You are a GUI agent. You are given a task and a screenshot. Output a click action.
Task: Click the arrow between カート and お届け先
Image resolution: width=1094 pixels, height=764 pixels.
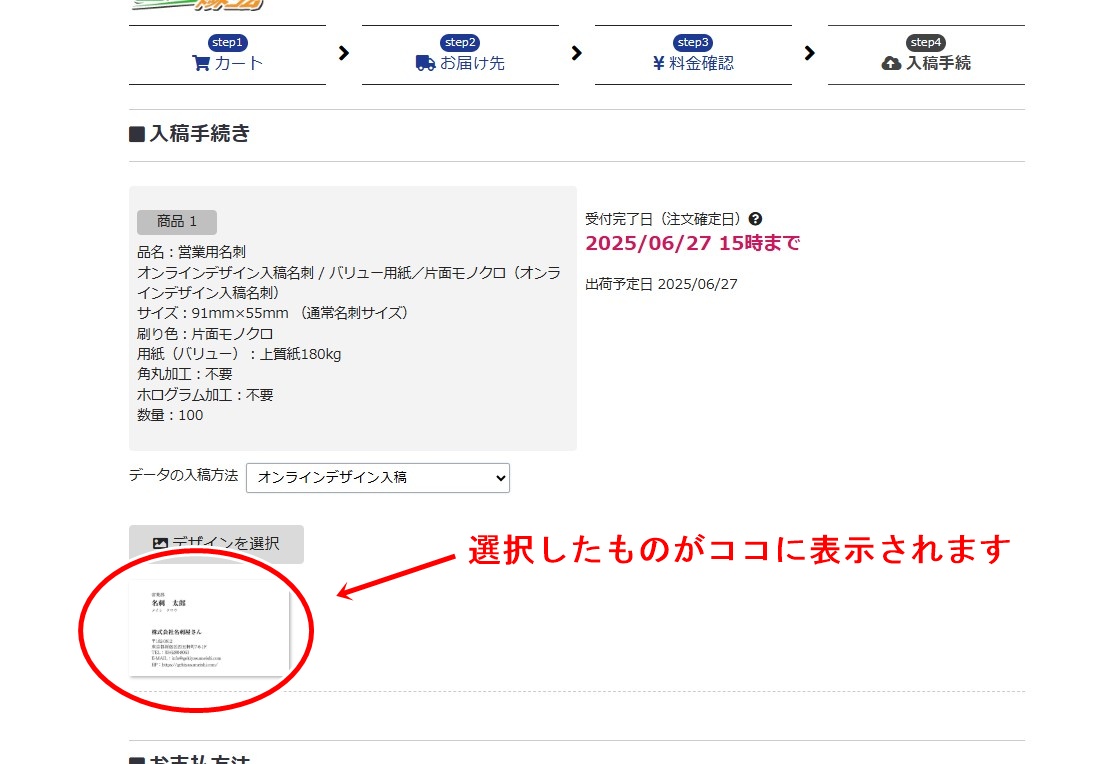(x=344, y=53)
